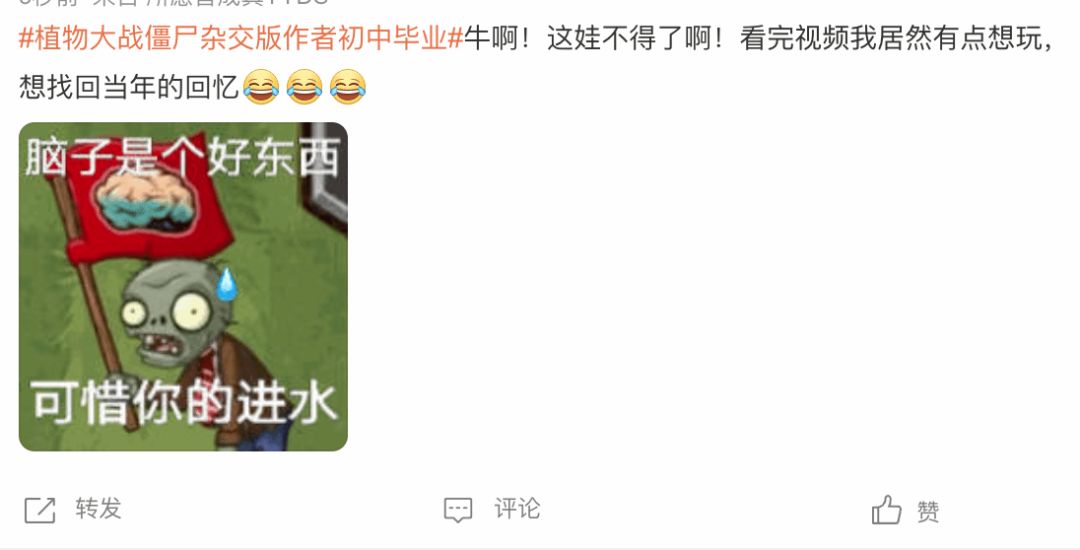Screen dimensions: 1080x550
Task: Click the repost share arrow icon
Action: pyautogui.click(x=40, y=510)
